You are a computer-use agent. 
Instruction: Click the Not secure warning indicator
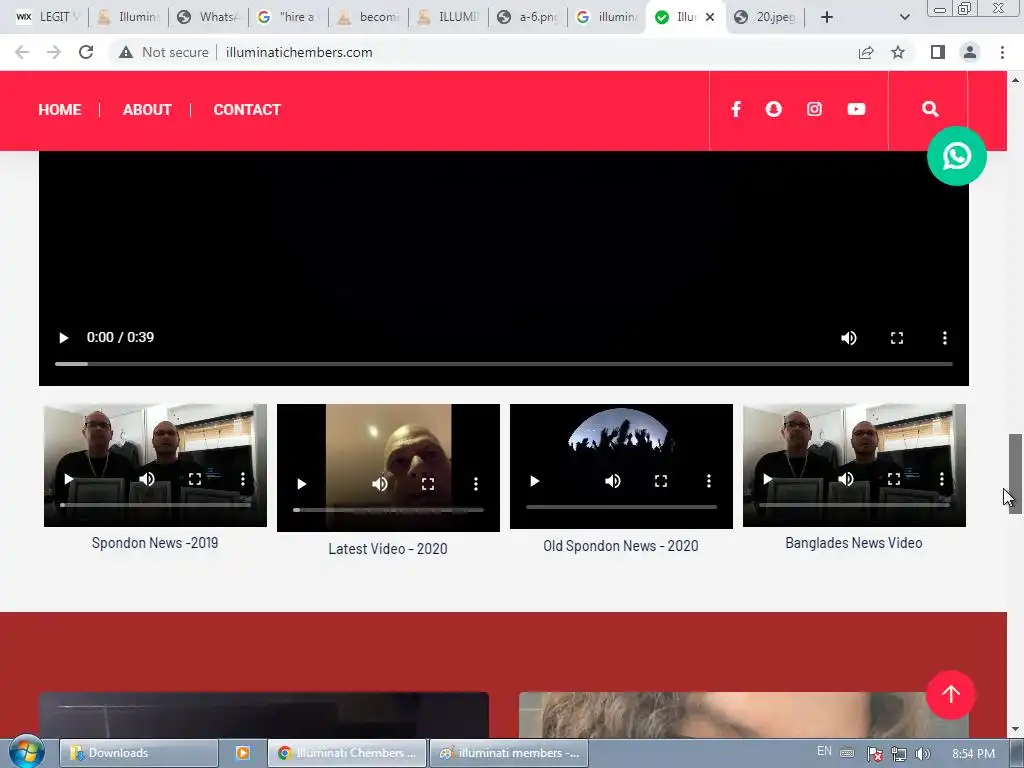tap(164, 52)
